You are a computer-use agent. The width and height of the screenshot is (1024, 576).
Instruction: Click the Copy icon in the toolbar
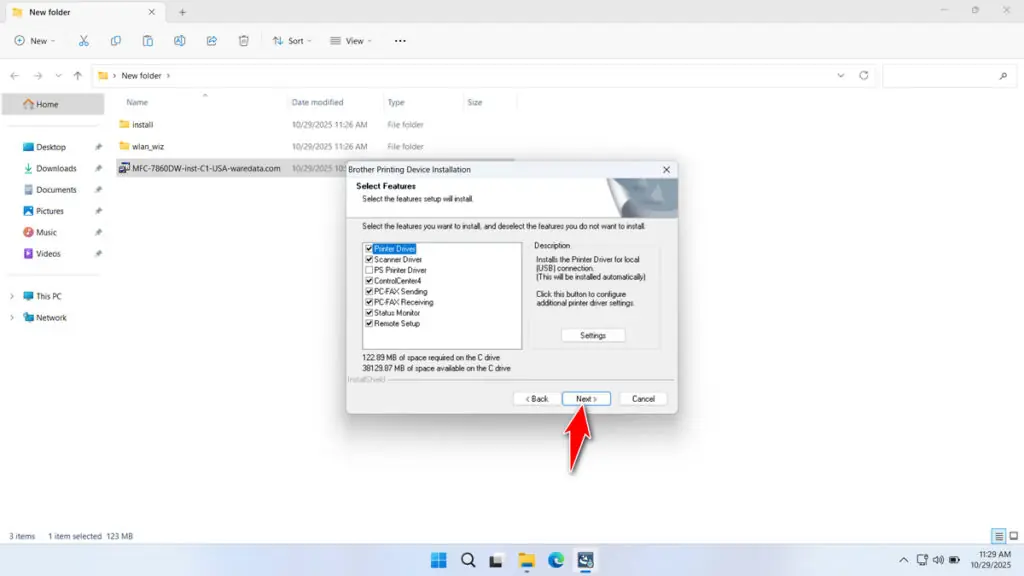coord(115,40)
